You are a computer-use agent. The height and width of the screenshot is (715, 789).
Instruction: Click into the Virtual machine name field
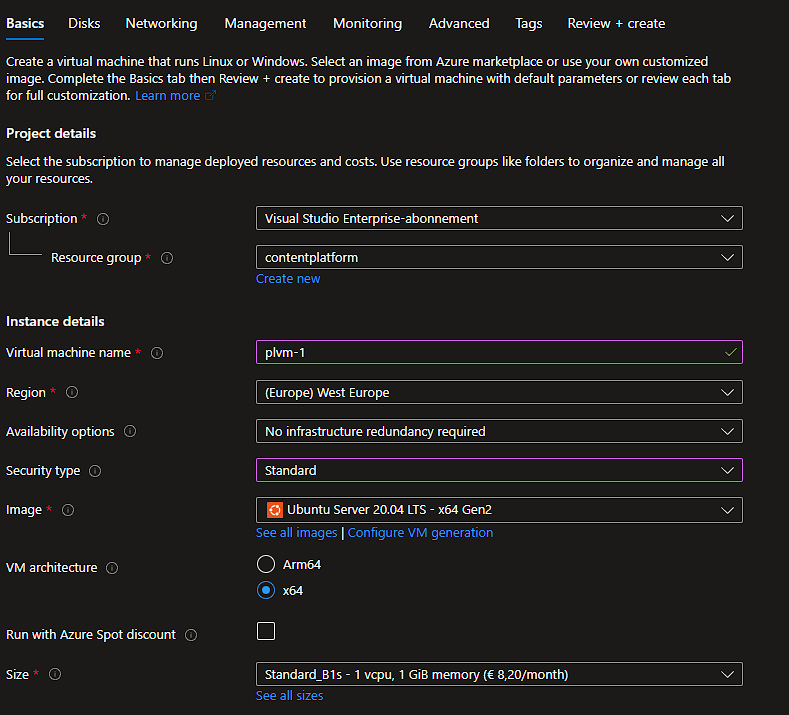(499, 352)
